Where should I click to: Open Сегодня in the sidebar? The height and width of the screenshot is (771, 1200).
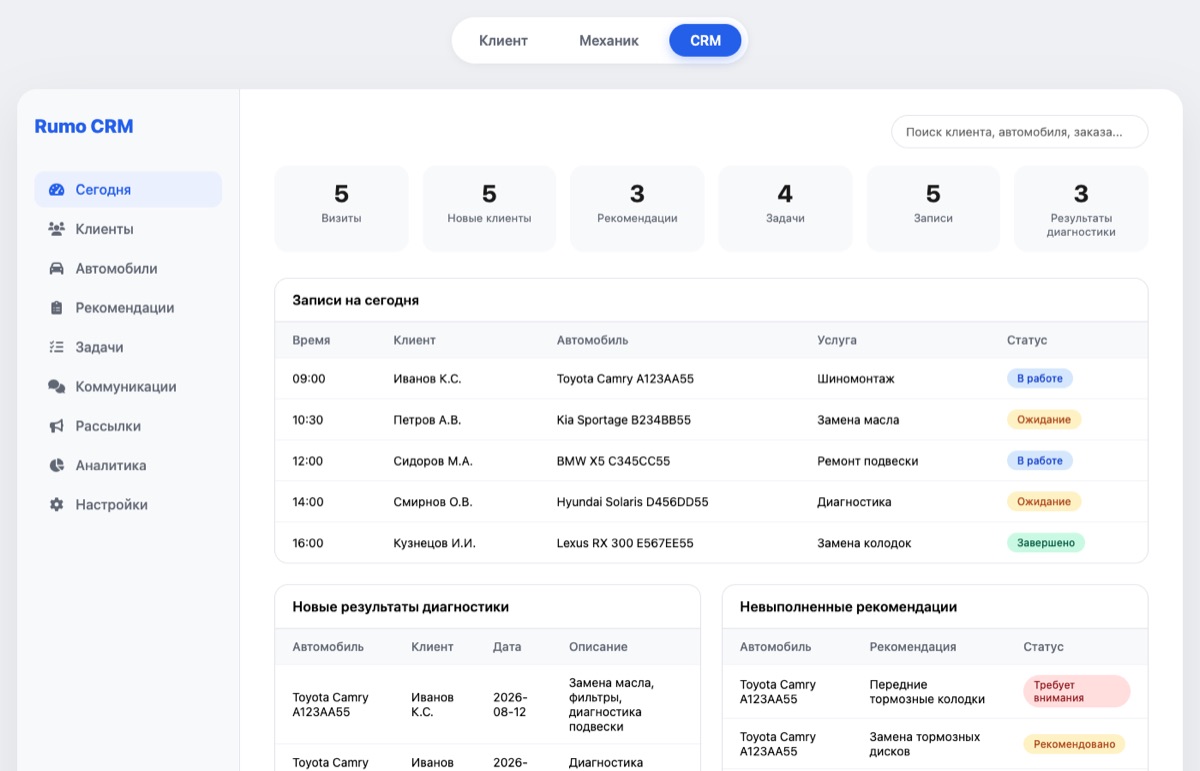(128, 190)
